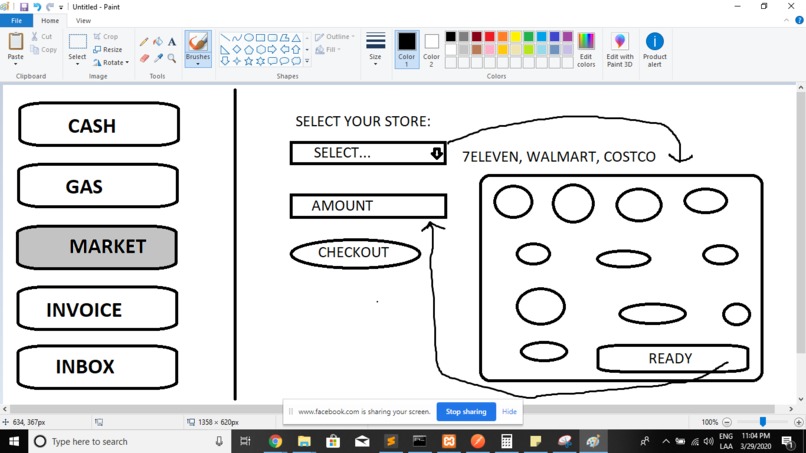Viewport: 806px width, 453px height.
Task: Click Edit with Paint 3D
Action: pyautogui.click(x=619, y=50)
